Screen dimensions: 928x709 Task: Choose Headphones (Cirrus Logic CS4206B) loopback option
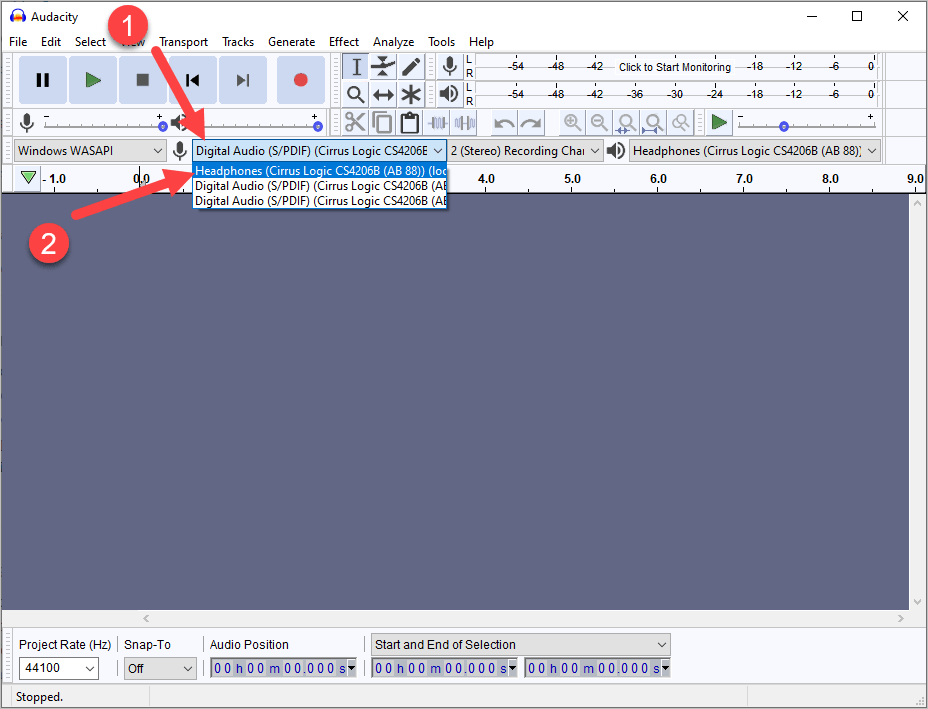tap(320, 170)
